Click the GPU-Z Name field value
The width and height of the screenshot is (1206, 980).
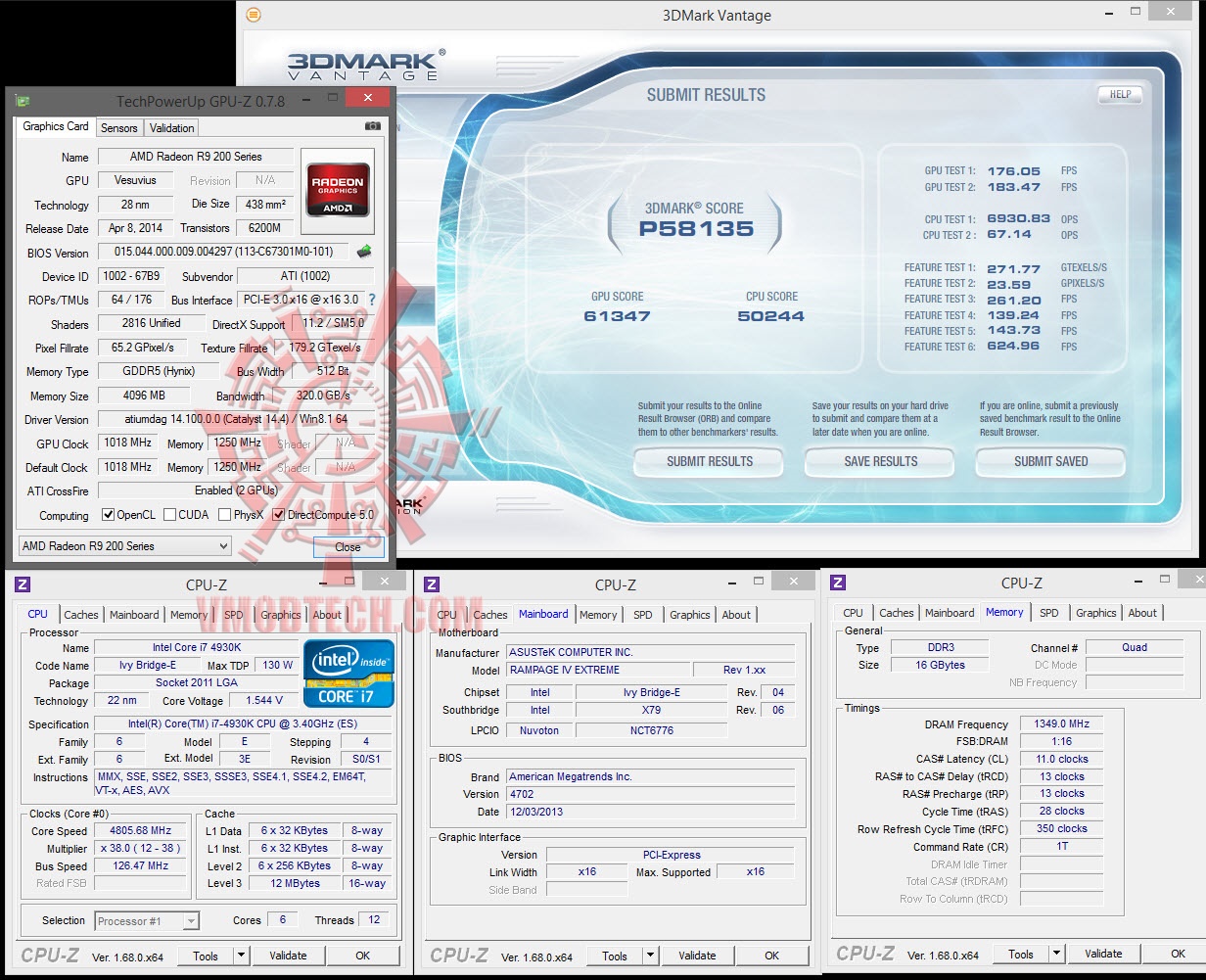point(195,157)
